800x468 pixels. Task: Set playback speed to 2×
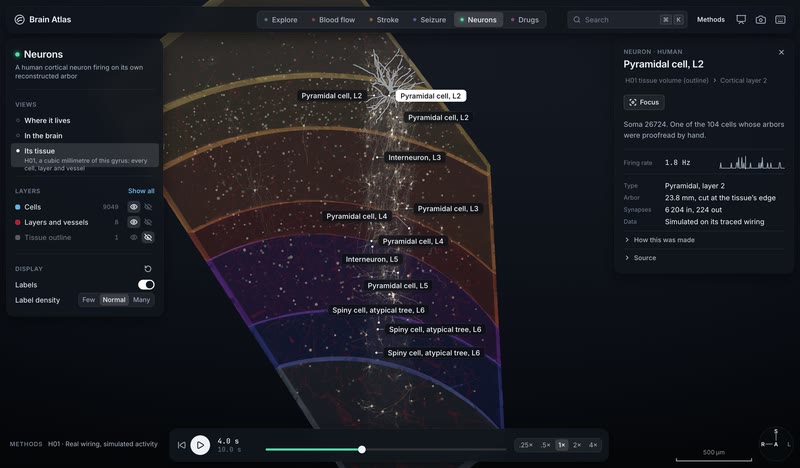pos(577,445)
